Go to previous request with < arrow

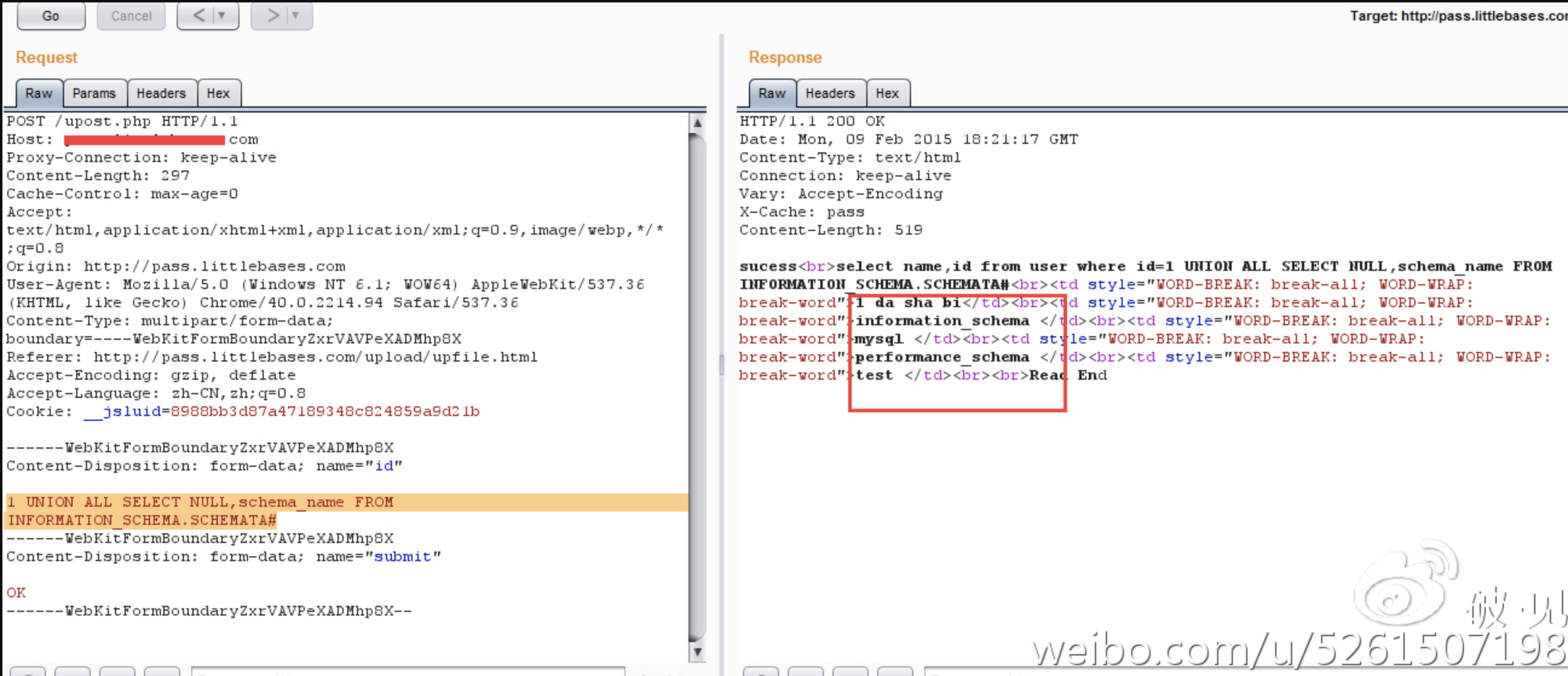click(x=198, y=15)
